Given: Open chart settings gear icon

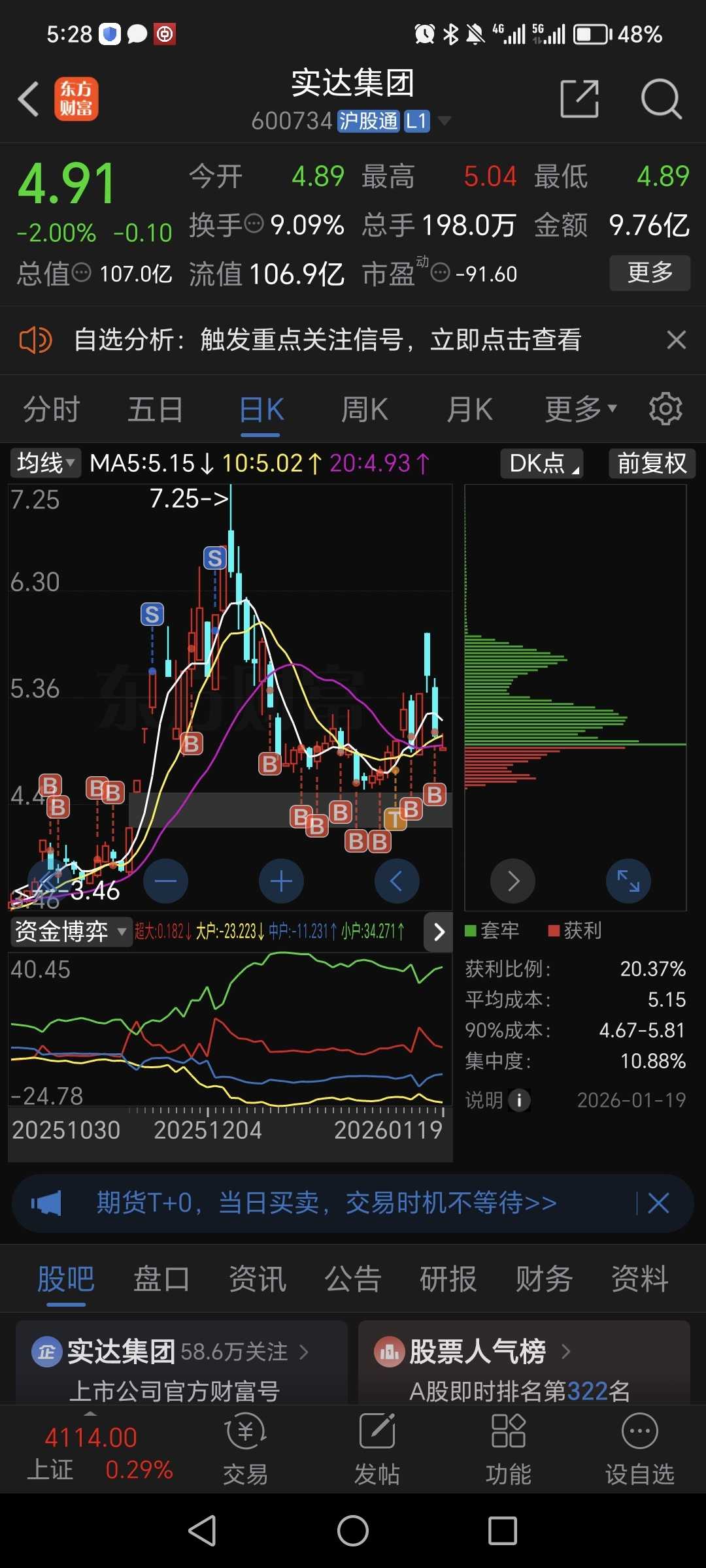Looking at the screenshot, I should (x=665, y=409).
